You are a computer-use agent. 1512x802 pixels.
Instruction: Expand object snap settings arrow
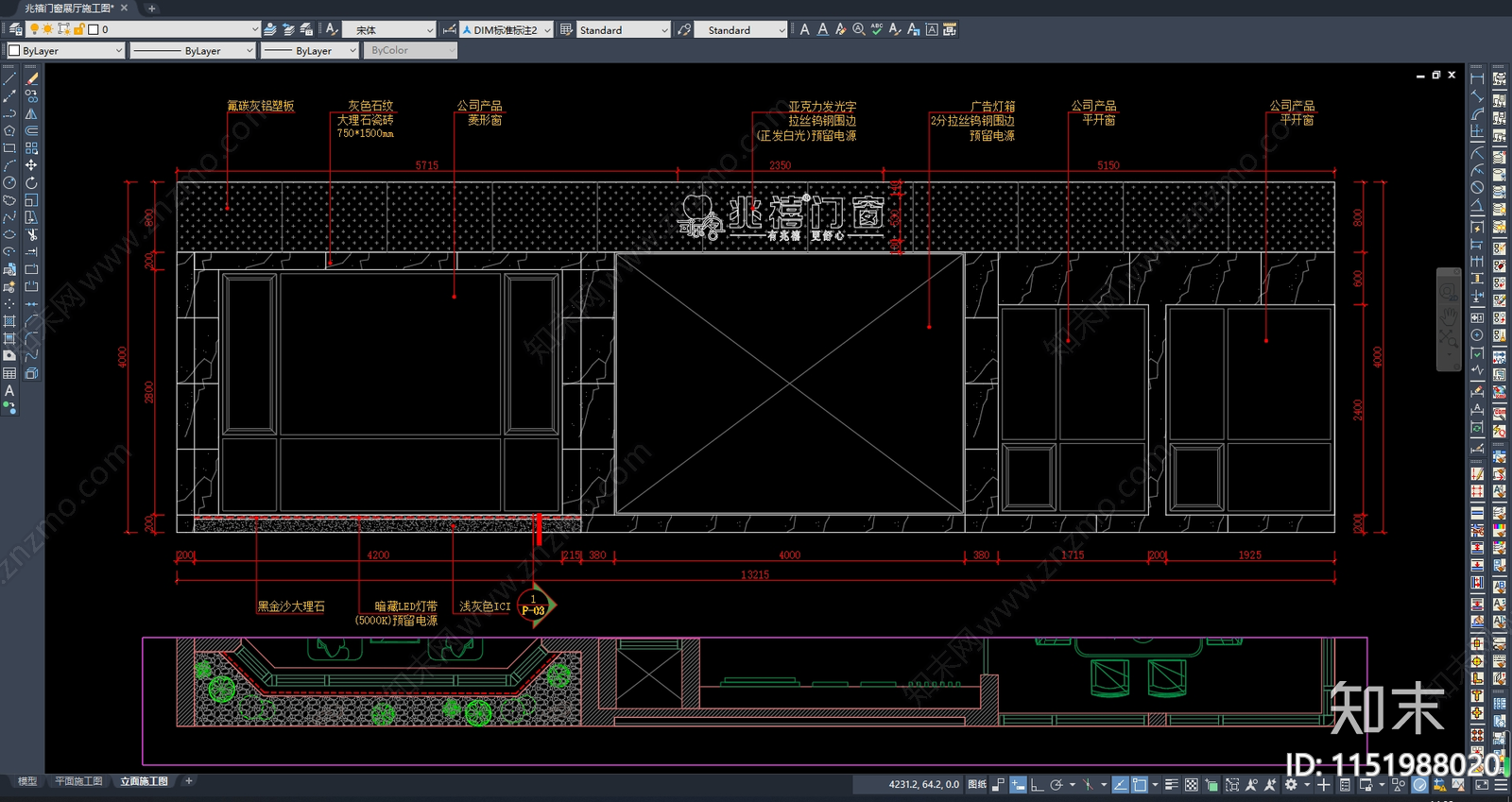[x=1155, y=784]
